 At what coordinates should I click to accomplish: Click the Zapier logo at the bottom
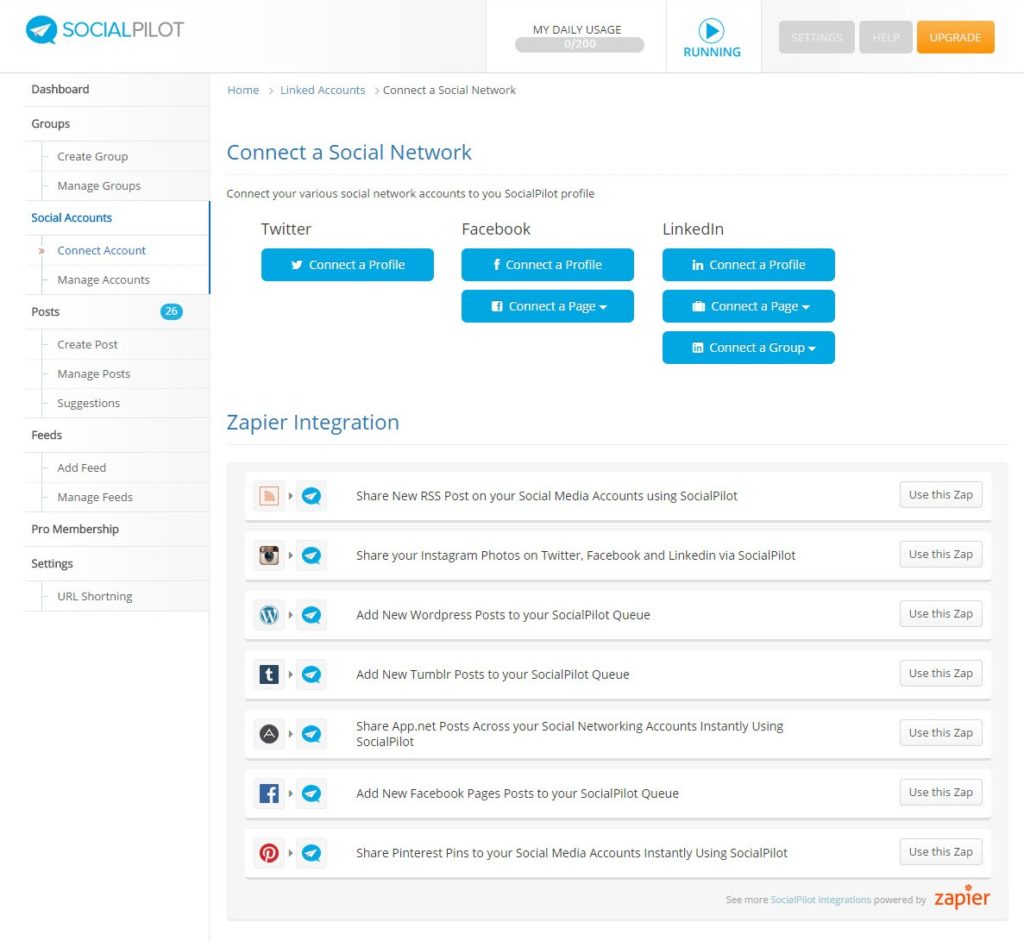pos(961,897)
